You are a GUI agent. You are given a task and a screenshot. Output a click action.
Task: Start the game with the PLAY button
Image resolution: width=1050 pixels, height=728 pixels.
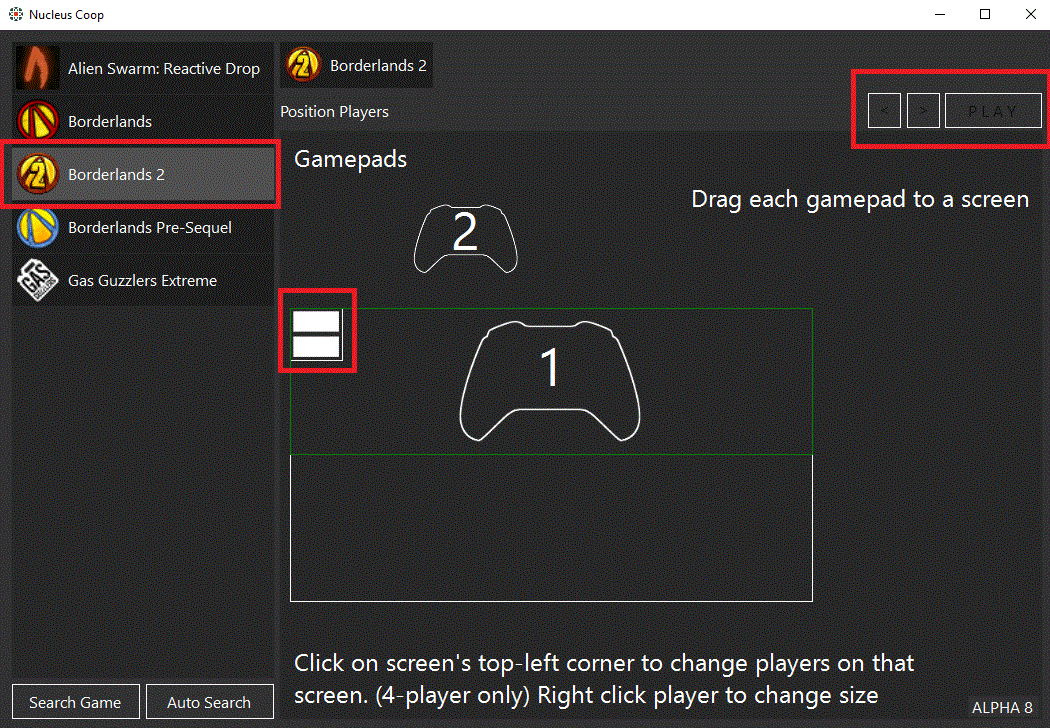pyautogui.click(x=993, y=111)
